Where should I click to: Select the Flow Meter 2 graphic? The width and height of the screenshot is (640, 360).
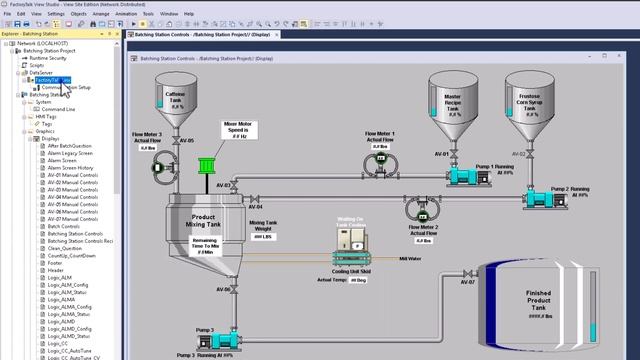(x=423, y=208)
